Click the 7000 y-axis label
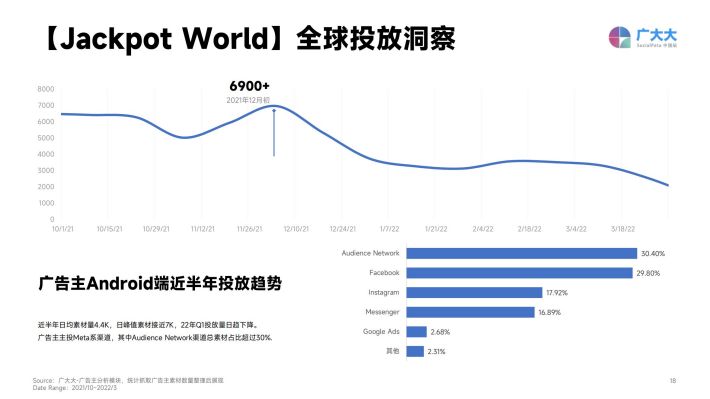Screen dimensions: 710x399 tap(46, 105)
